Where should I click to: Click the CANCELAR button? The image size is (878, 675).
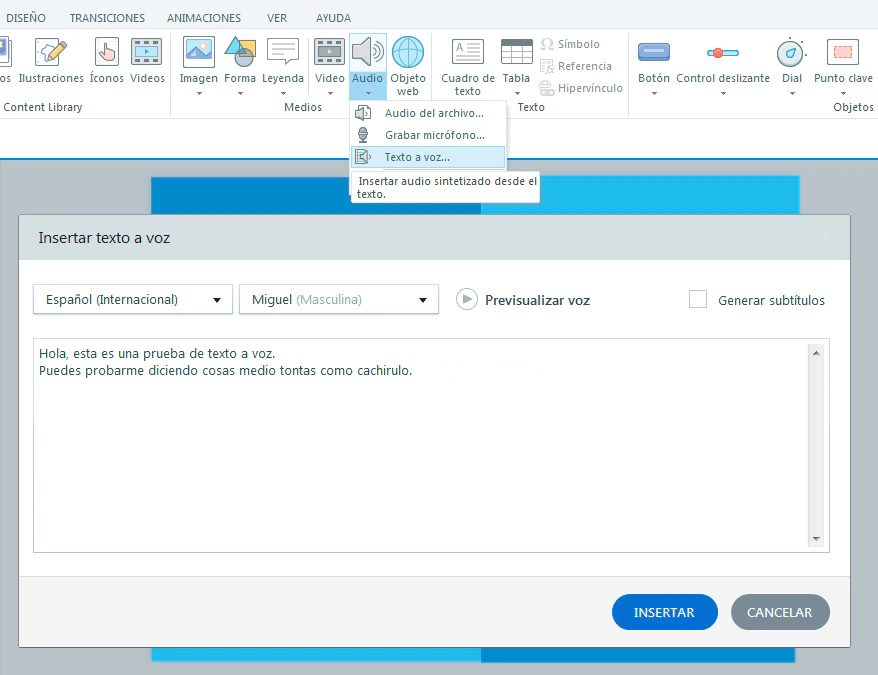tap(780, 612)
